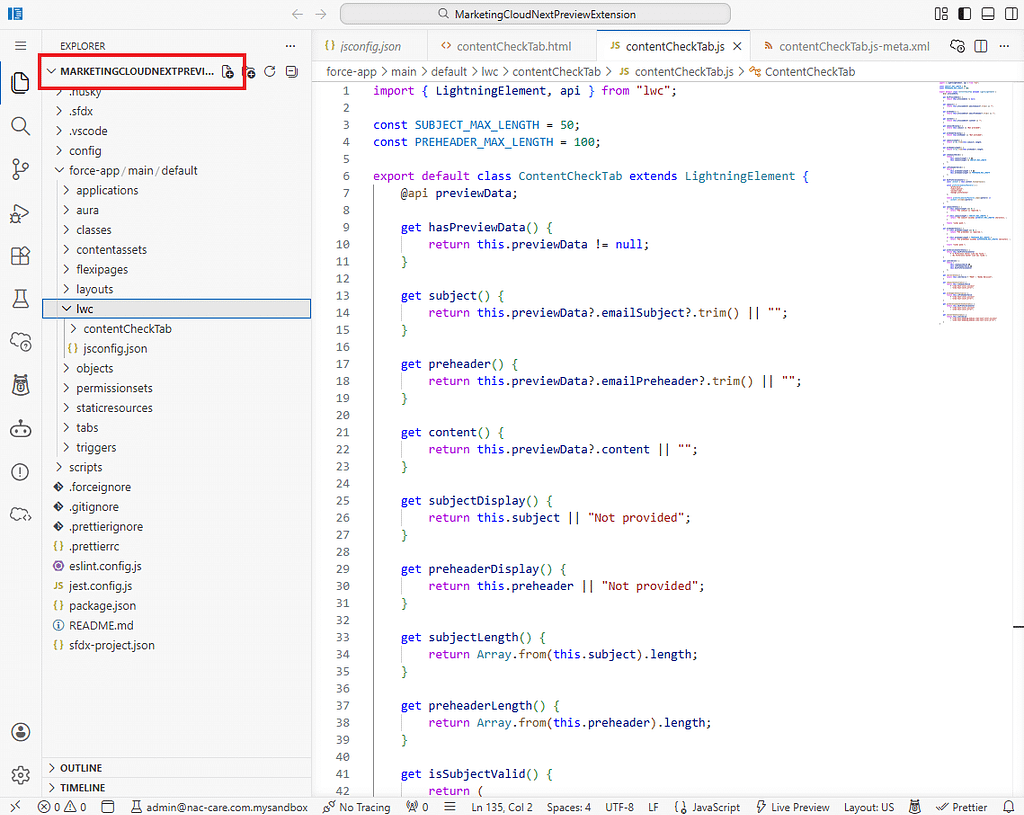
Task: Close the contentCheckTab.js tab
Action: tap(737, 46)
